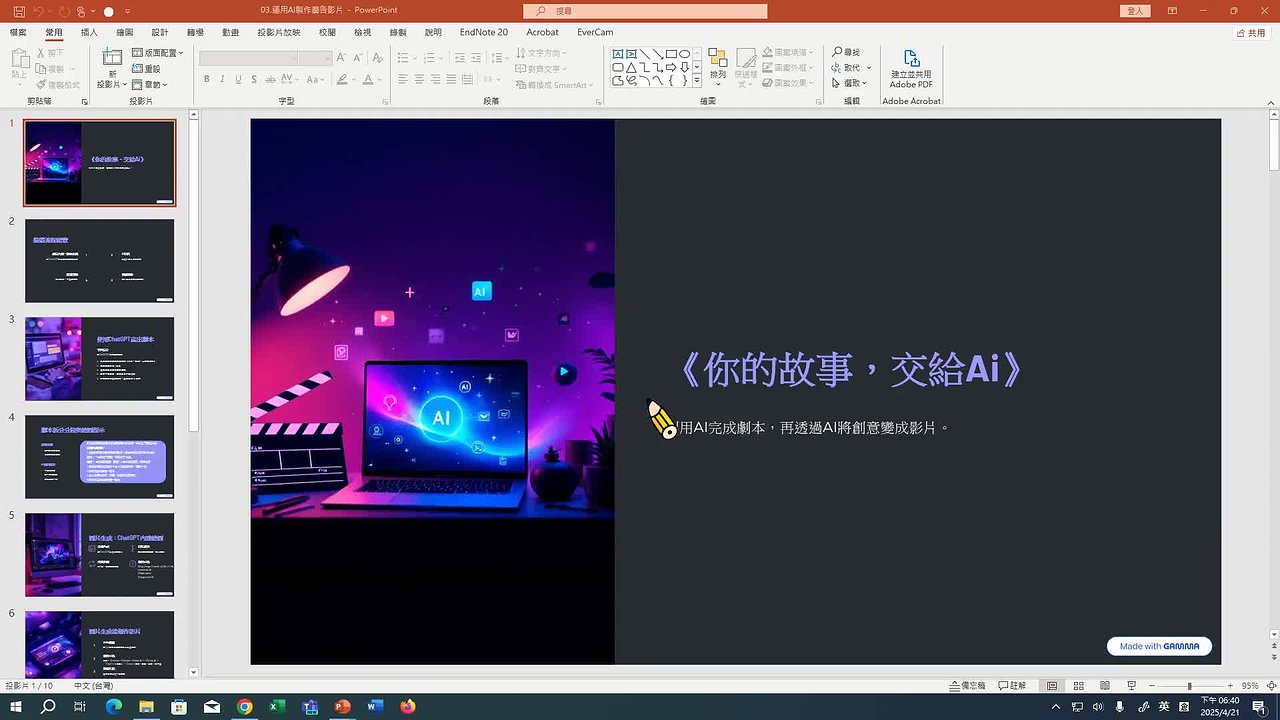Open the Section (章節) dropdown

[149, 85]
